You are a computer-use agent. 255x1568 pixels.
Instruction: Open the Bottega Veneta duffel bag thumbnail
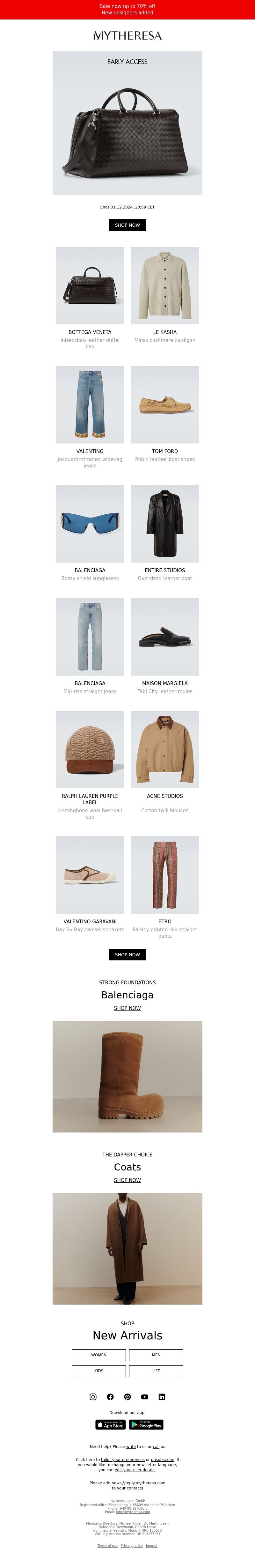point(90,285)
